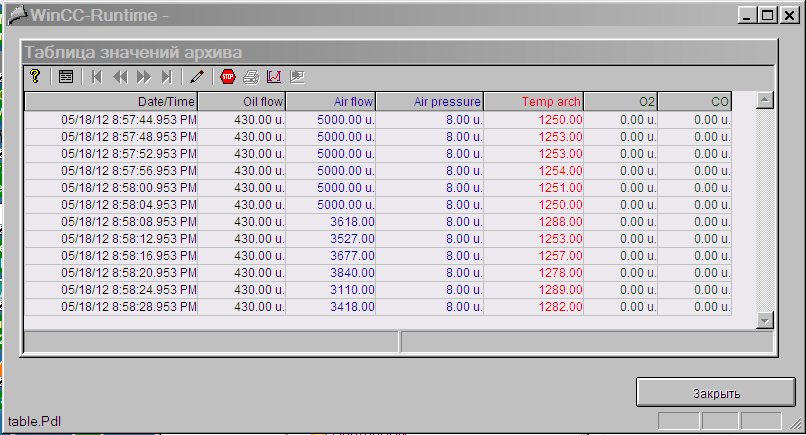The width and height of the screenshot is (806, 435).
Task: Select the Date/Time column header
Action: pyautogui.click(x=111, y=102)
